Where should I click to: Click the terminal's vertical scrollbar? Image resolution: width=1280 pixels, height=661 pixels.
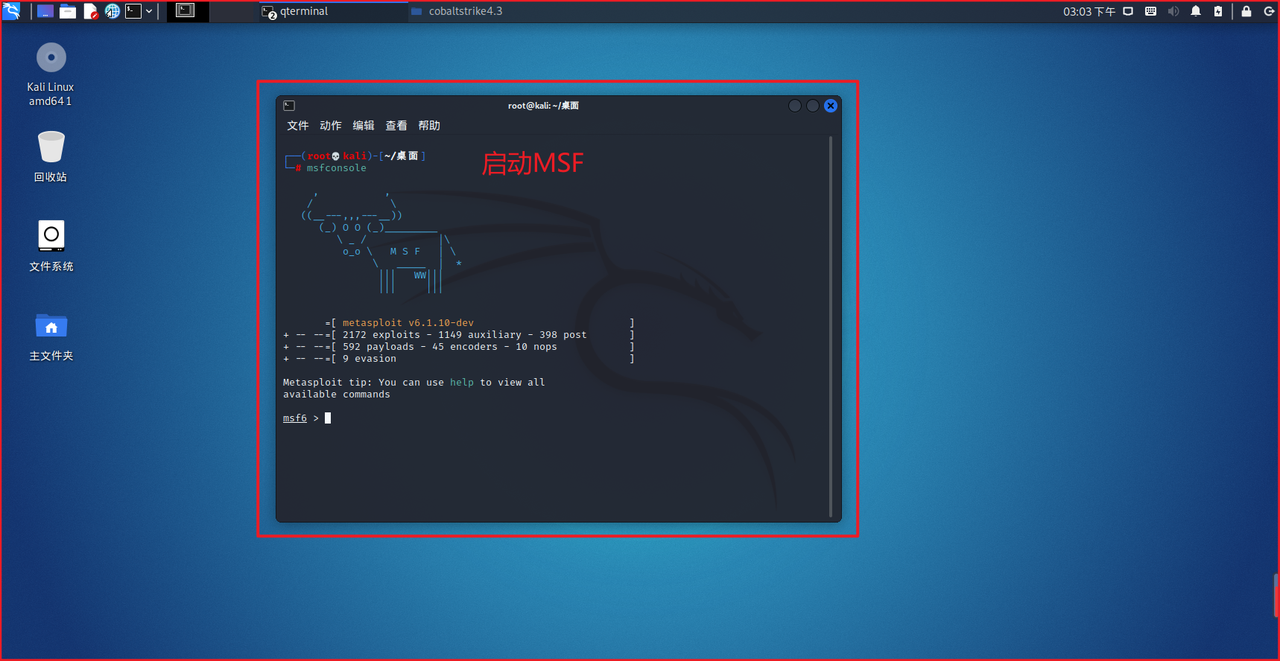click(831, 327)
